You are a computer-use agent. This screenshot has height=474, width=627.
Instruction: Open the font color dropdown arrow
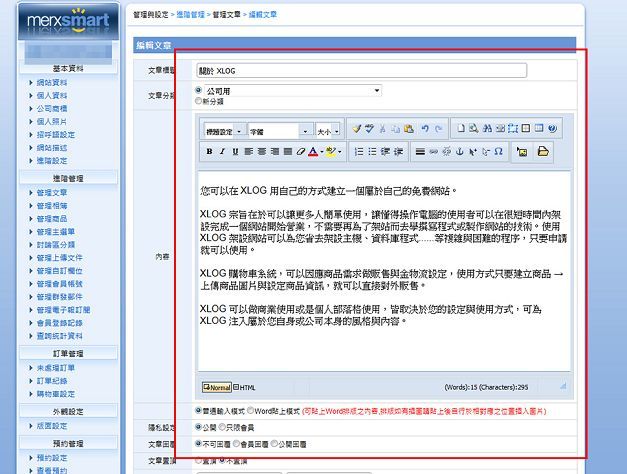(x=322, y=152)
